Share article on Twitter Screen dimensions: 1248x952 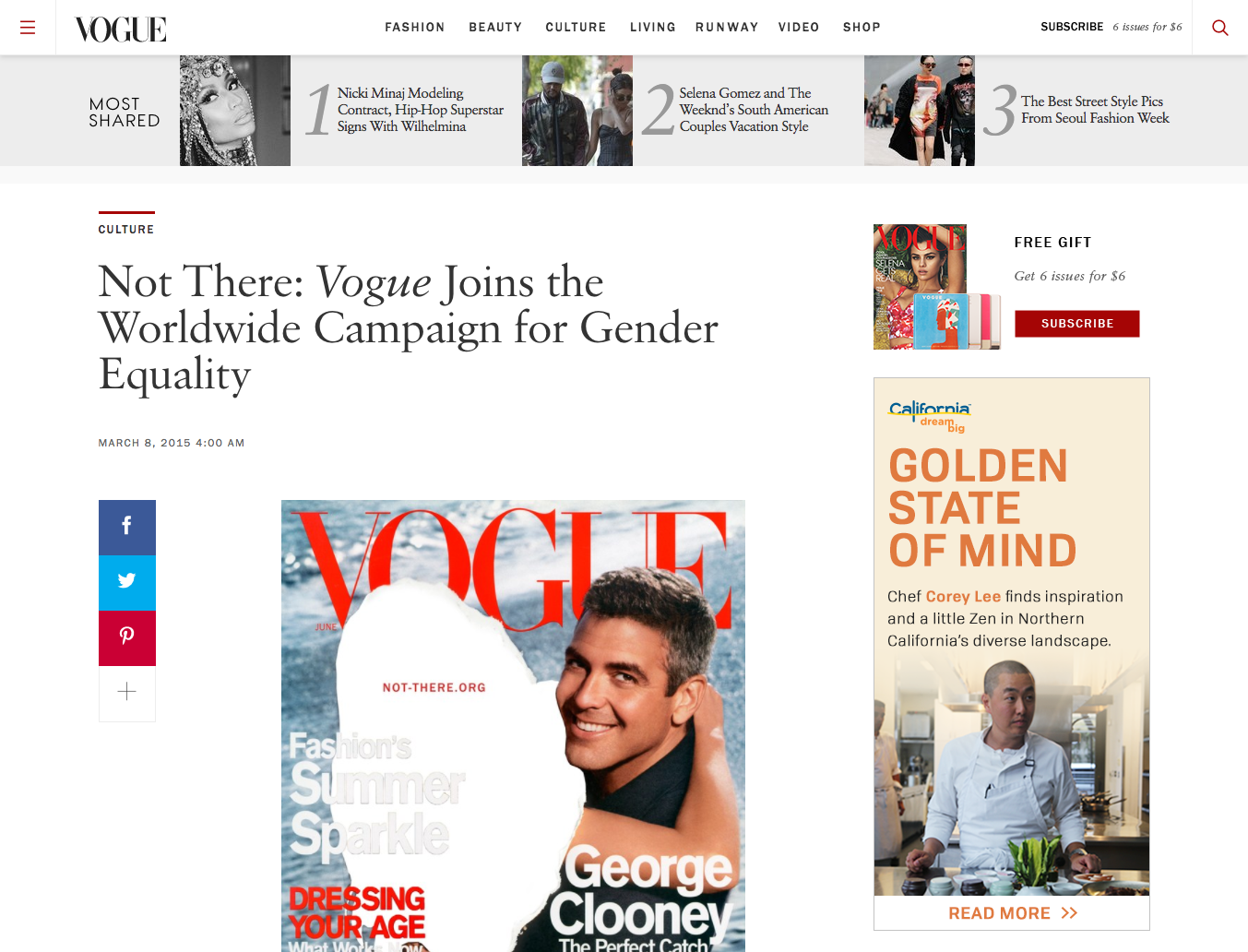(x=127, y=583)
